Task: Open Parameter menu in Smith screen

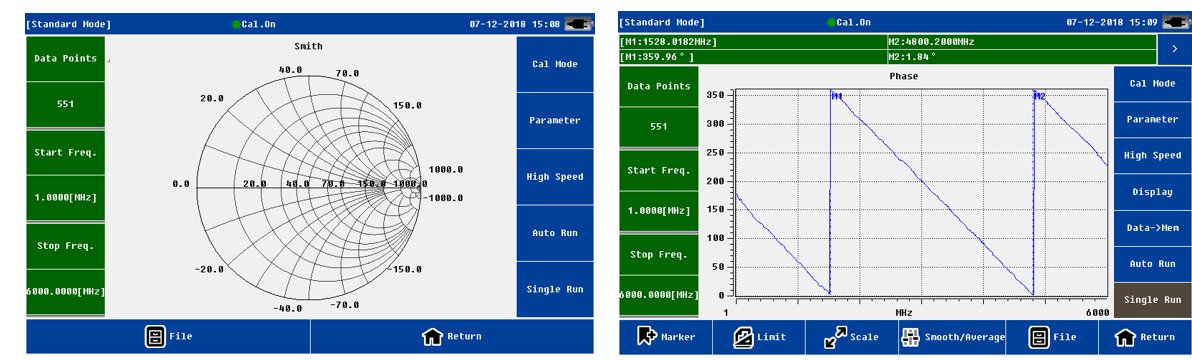Action: (555, 120)
